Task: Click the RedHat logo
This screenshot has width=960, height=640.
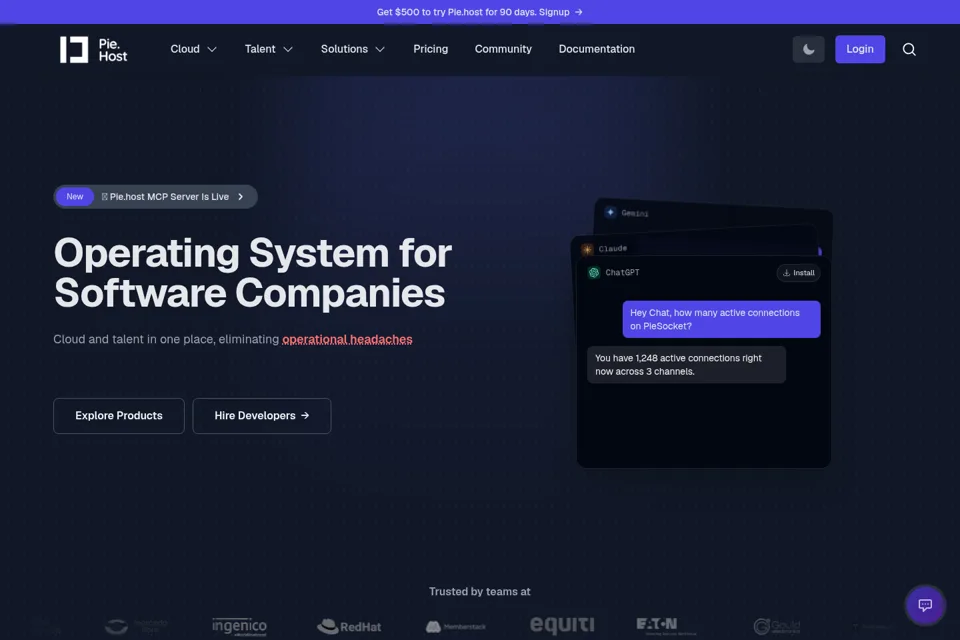Action: [349, 627]
